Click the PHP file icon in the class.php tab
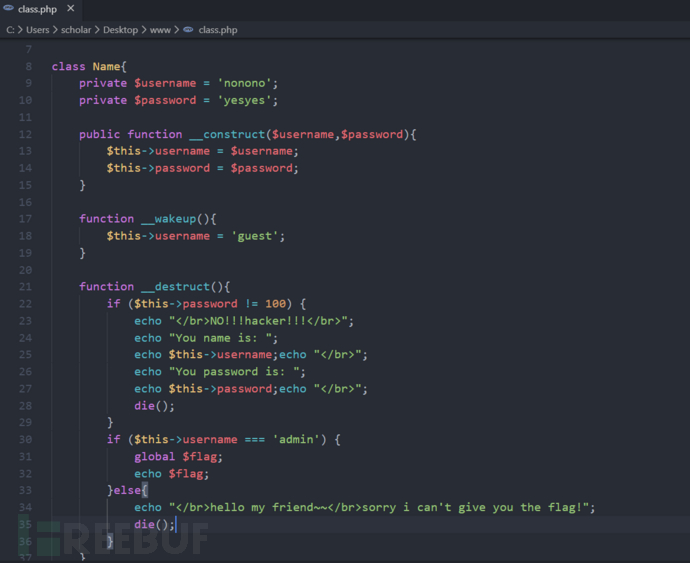The image size is (690, 563). coord(8,9)
